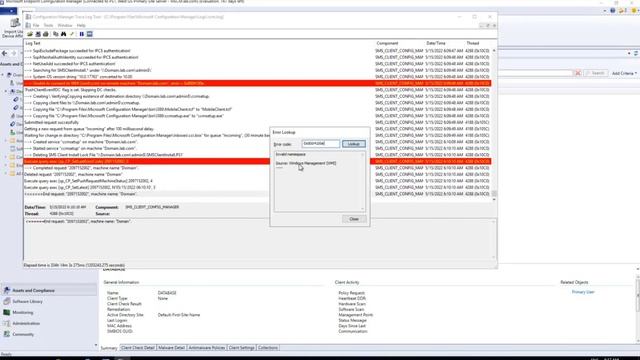Click the Highlight marker toolbar icon
Screen dimensions: 640x360
click(x=72, y=34)
